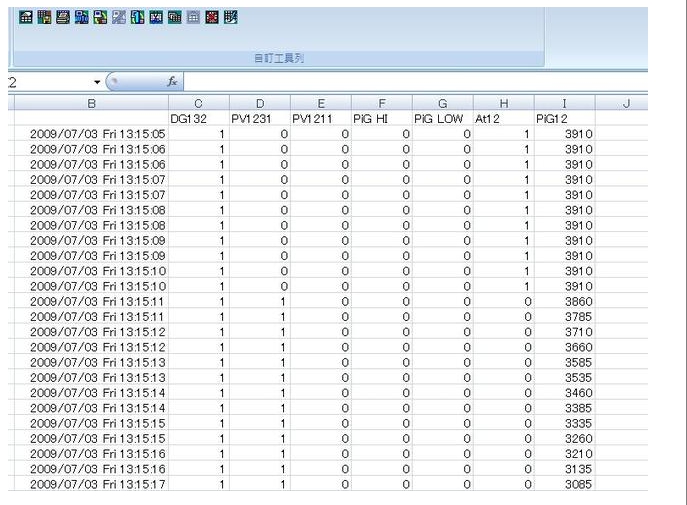The image size is (687, 505).
Task: Select column I header
Action: pyautogui.click(x=564, y=103)
